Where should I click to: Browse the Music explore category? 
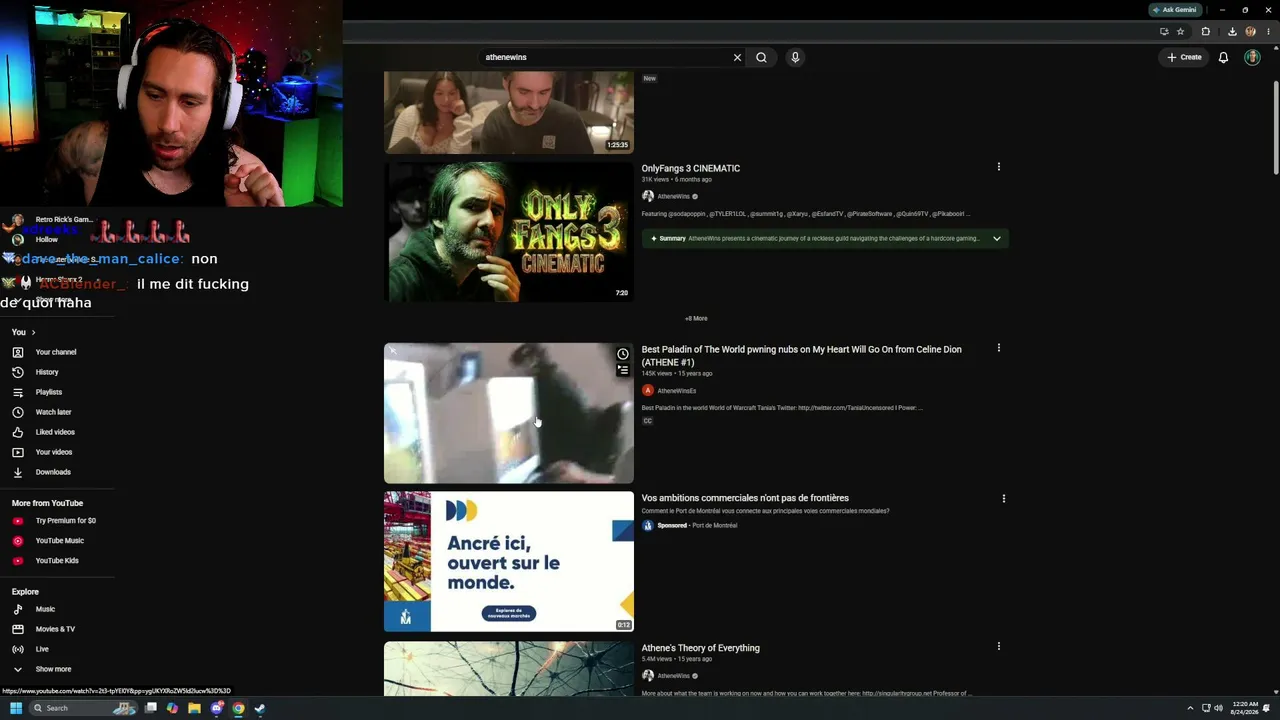[x=45, y=609]
